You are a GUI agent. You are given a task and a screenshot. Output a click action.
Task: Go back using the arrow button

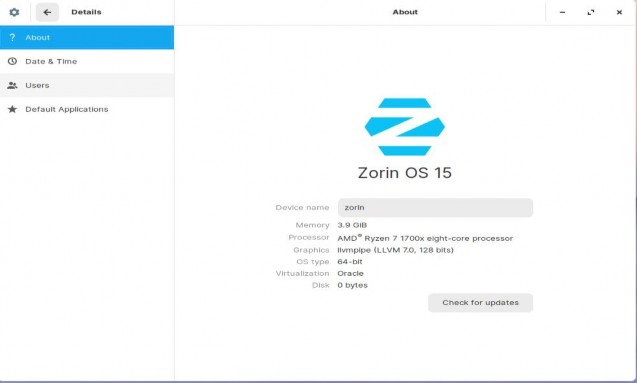tap(47, 12)
